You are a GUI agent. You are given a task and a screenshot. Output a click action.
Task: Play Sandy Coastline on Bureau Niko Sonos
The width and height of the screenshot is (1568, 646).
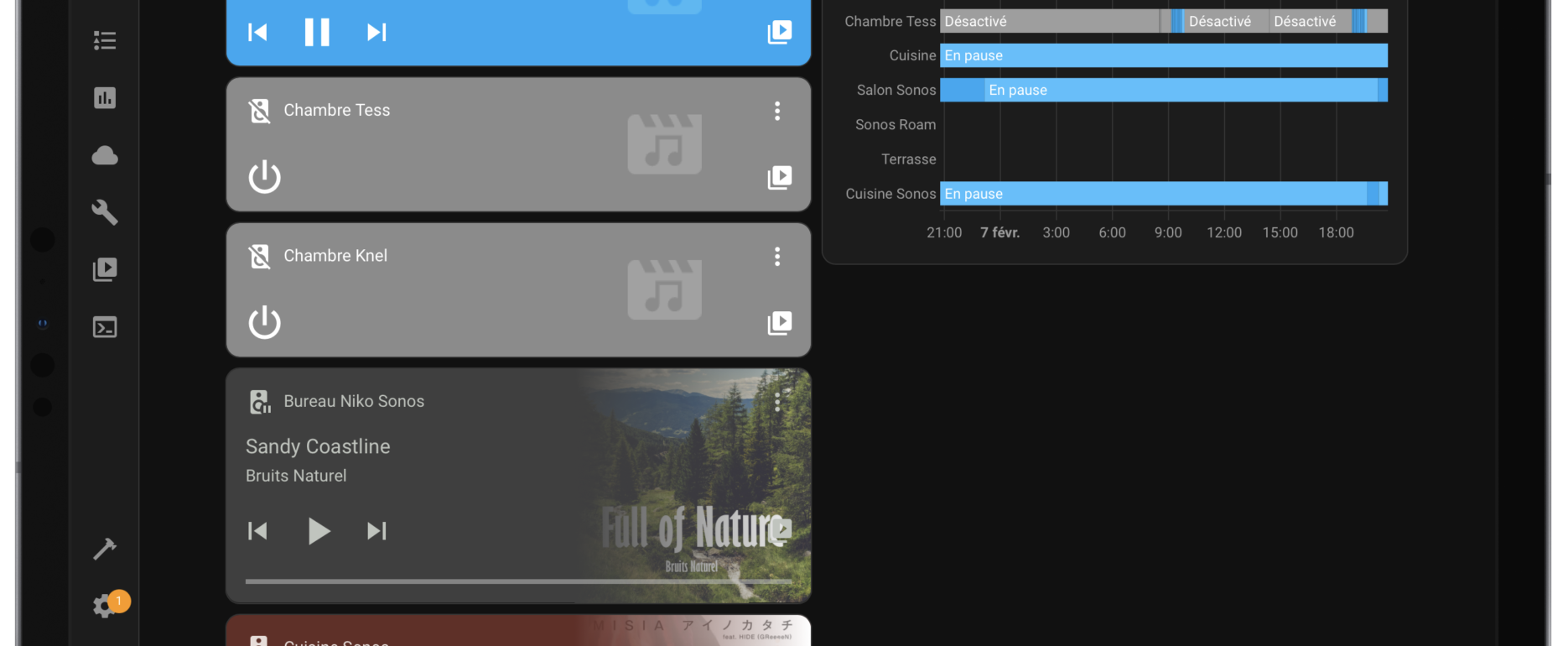click(318, 530)
